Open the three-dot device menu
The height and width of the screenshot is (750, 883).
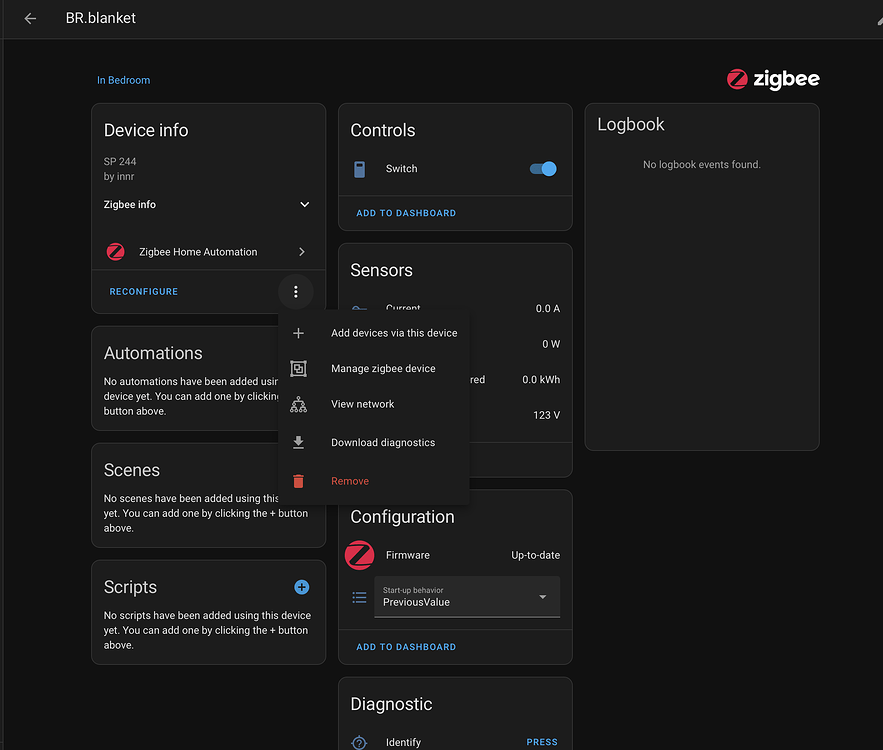[x=296, y=292]
